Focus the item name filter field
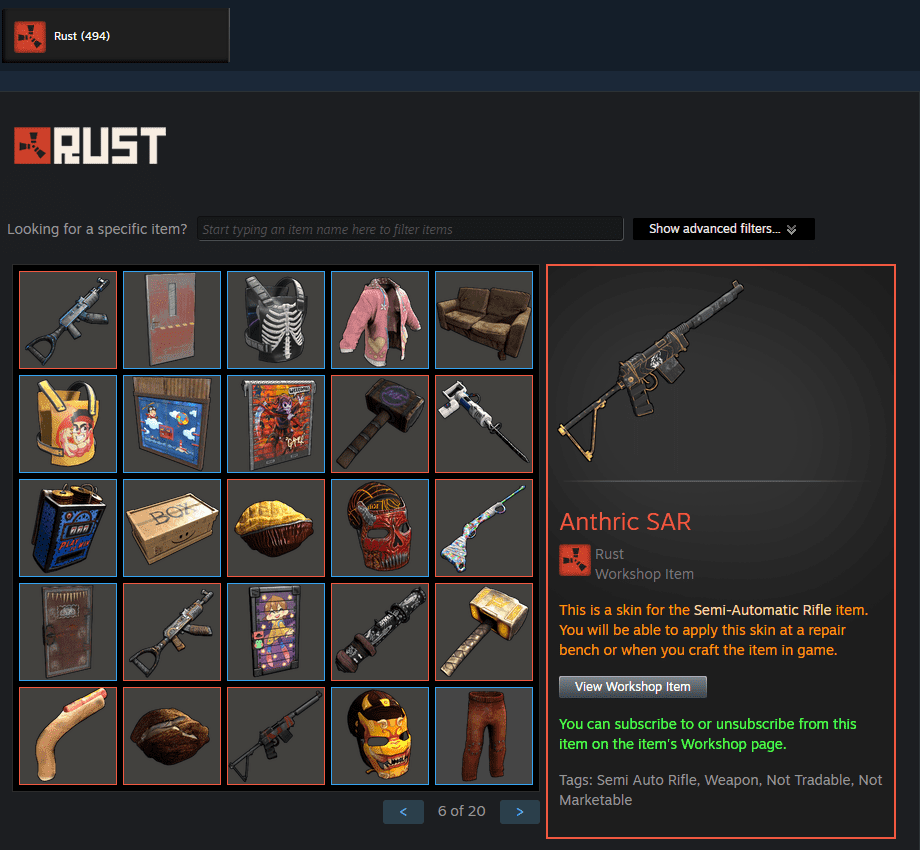 410,229
